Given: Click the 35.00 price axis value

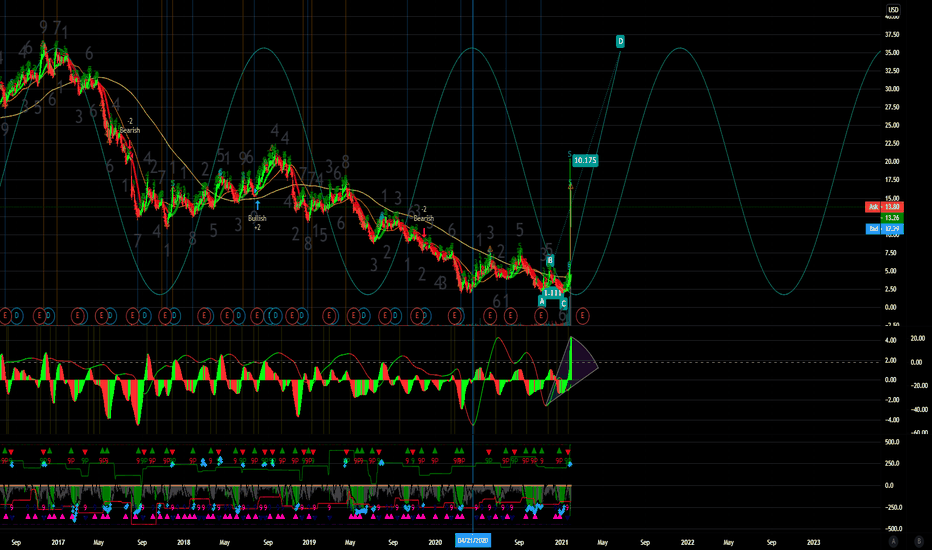Looking at the screenshot, I should (x=892, y=53).
